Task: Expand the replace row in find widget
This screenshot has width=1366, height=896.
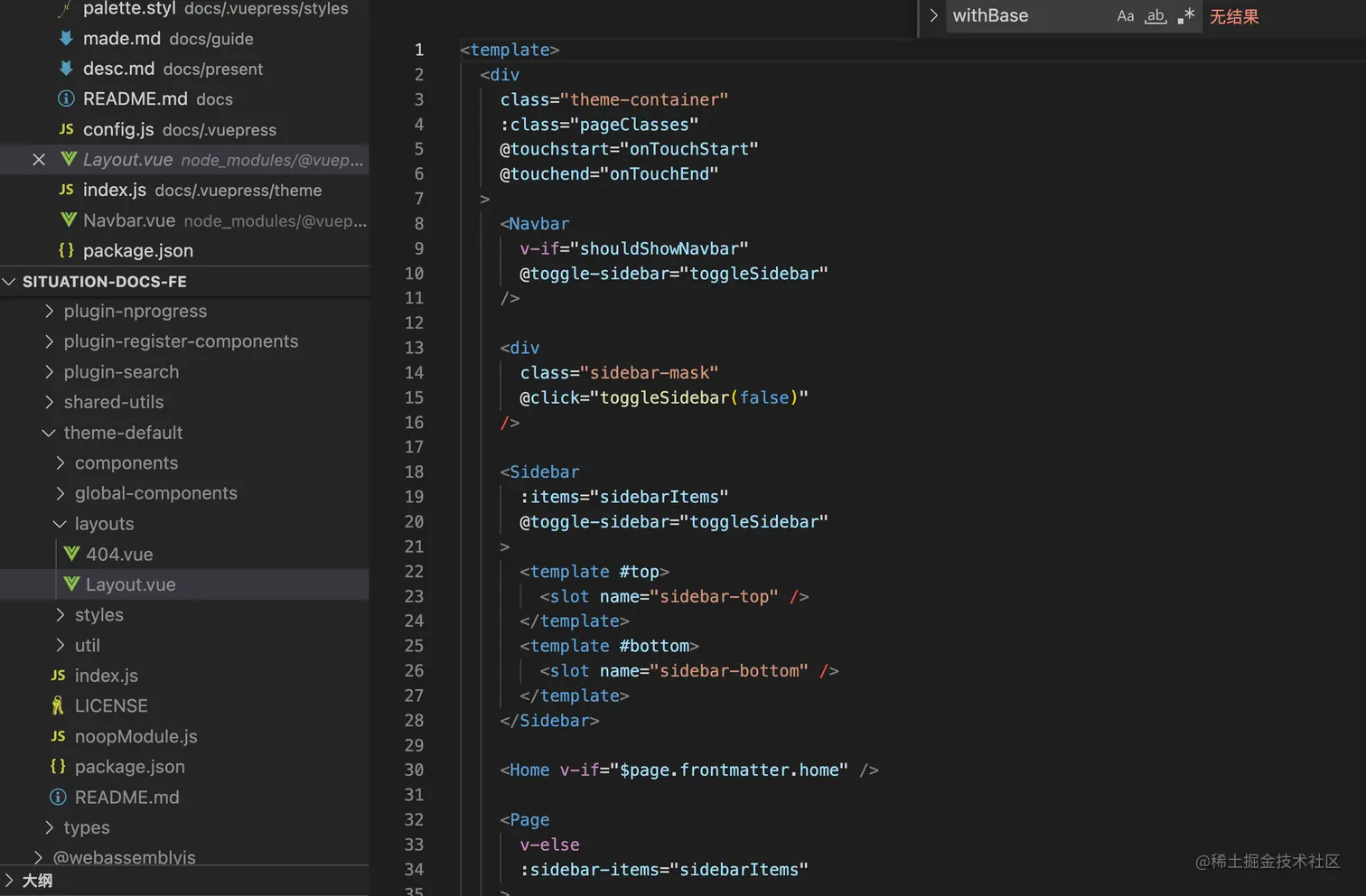Action: click(933, 15)
